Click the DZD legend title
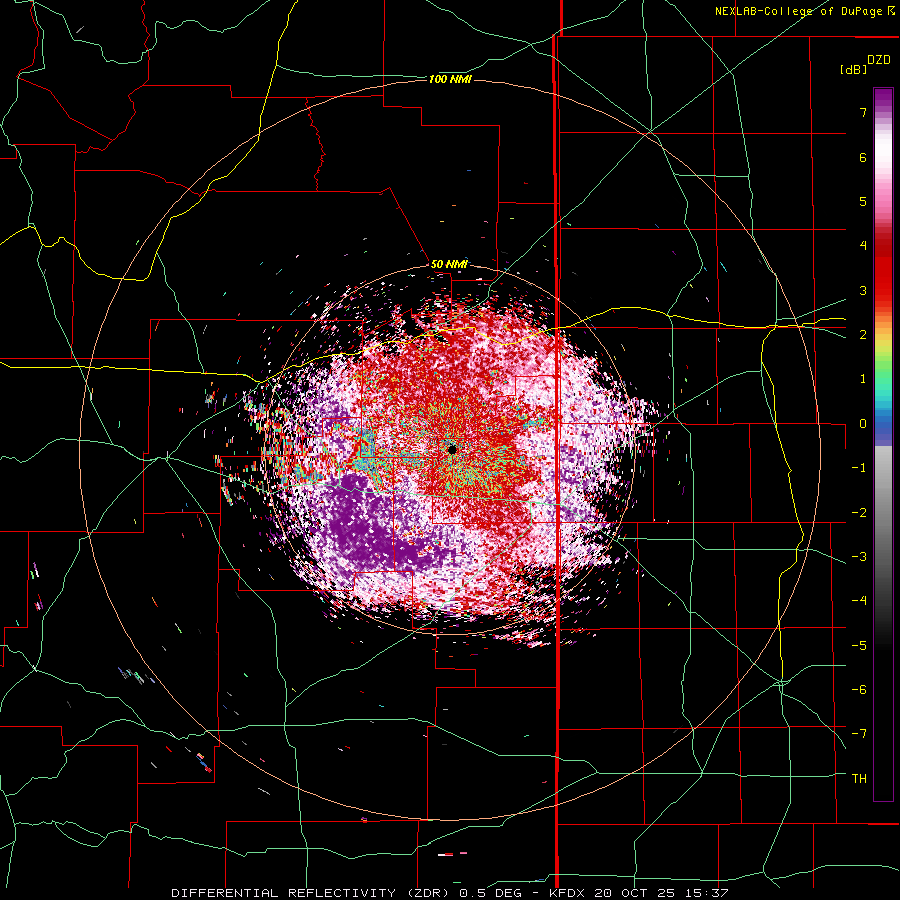900x900 pixels. [879, 60]
